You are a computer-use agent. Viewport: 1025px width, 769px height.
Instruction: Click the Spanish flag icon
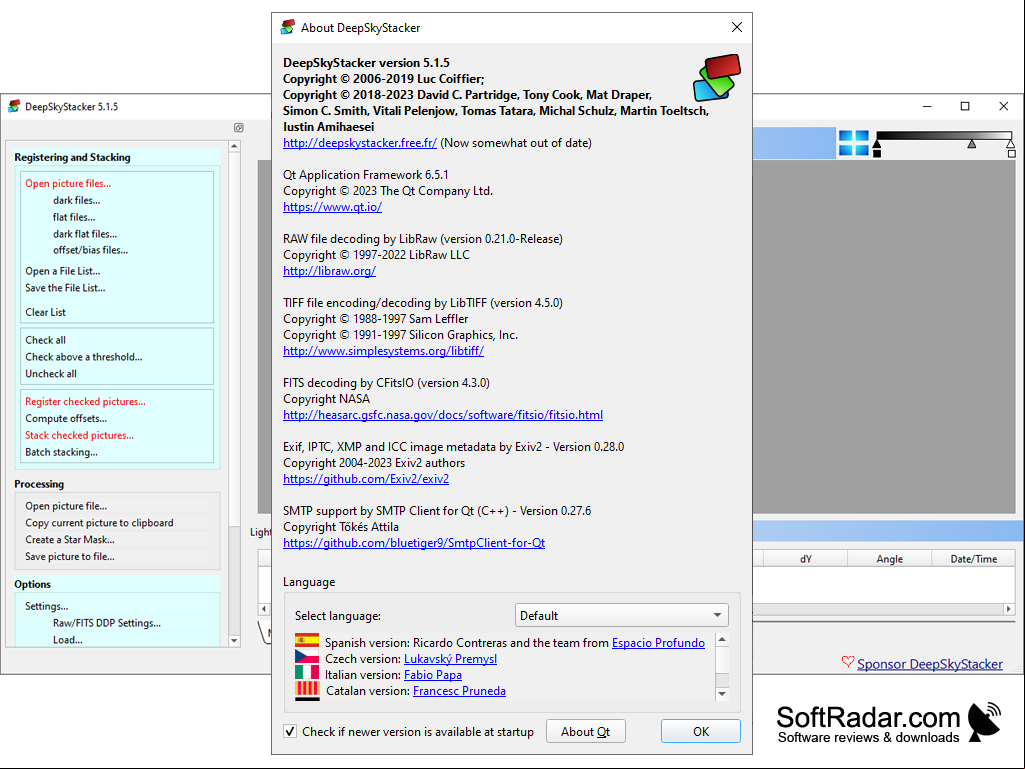pos(307,641)
